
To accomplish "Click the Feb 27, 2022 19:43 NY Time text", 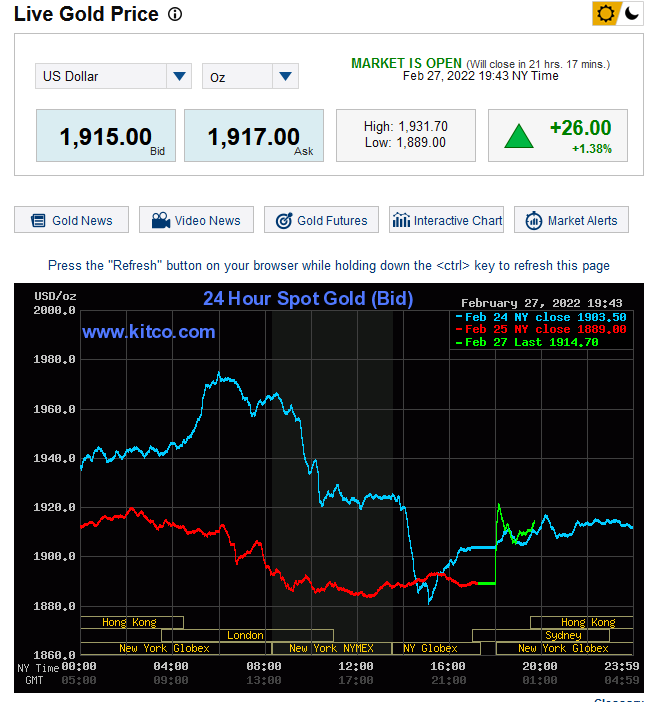I will 480,76.
